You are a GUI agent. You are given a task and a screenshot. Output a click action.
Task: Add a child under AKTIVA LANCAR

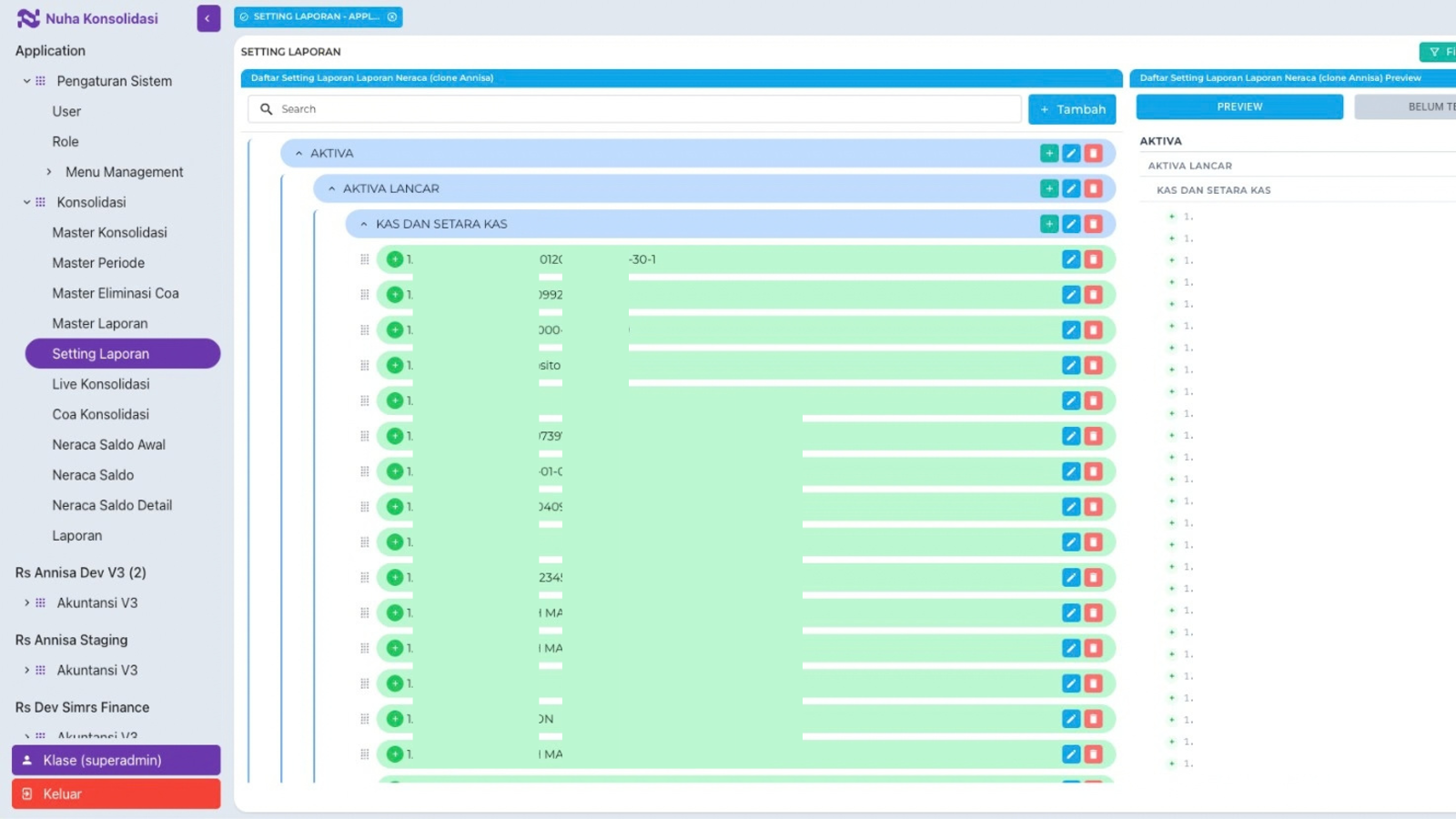coord(1049,188)
